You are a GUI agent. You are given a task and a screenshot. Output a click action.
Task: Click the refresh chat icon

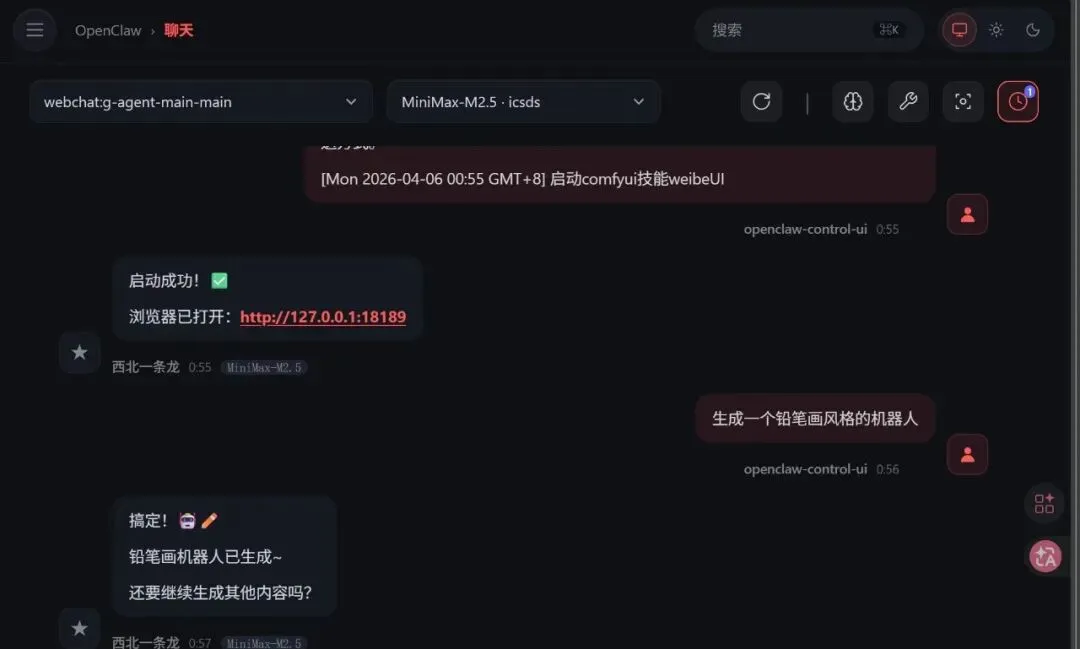pyautogui.click(x=761, y=102)
